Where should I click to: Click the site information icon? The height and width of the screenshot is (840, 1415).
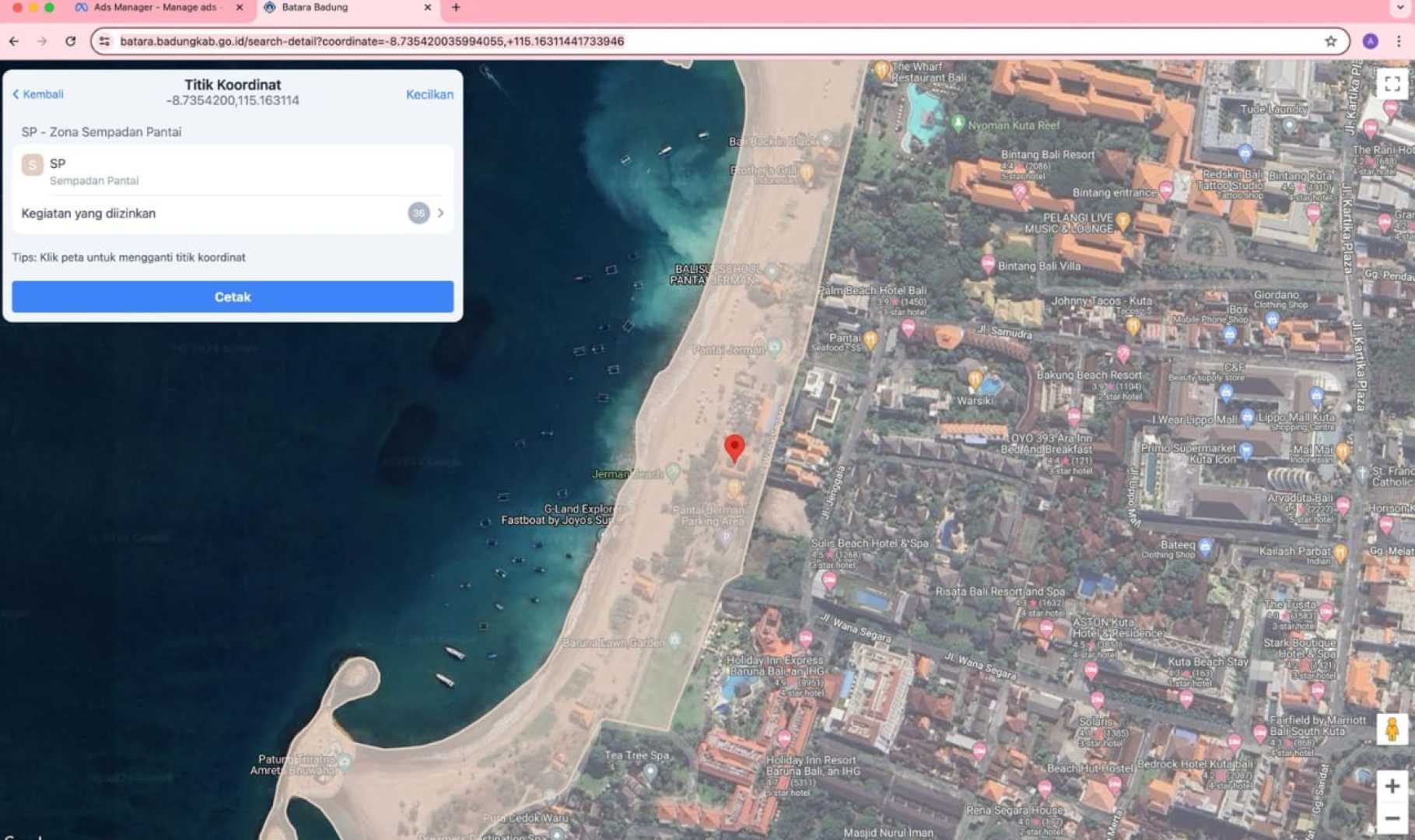tap(105, 41)
